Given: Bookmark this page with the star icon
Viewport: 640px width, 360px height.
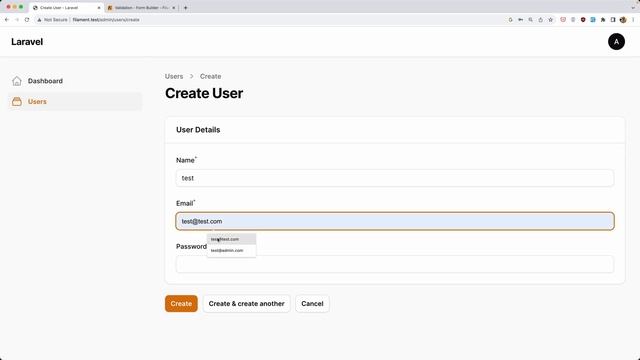Looking at the screenshot, I should pos(551,20).
